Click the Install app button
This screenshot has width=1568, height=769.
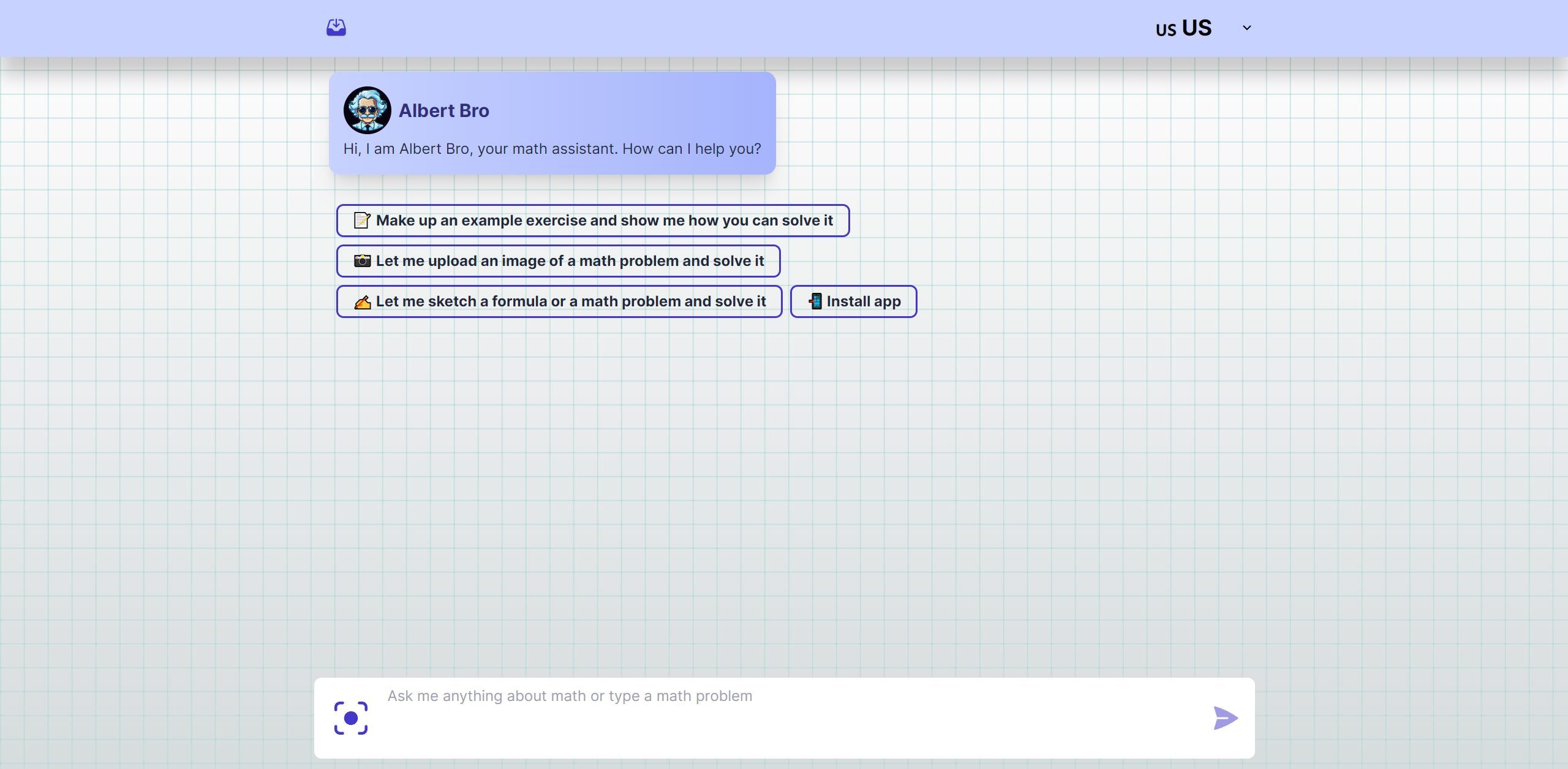(853, 301)
